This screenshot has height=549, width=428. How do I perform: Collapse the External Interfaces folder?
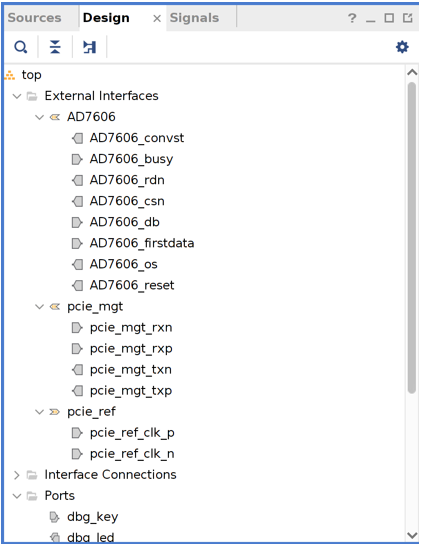17,96
